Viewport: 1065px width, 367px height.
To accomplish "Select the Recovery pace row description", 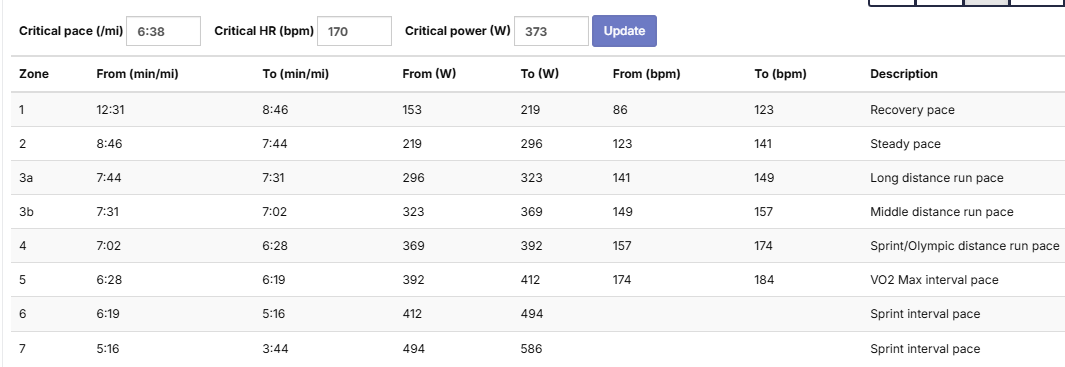I will pyautogui.click(x=912, y=109).
